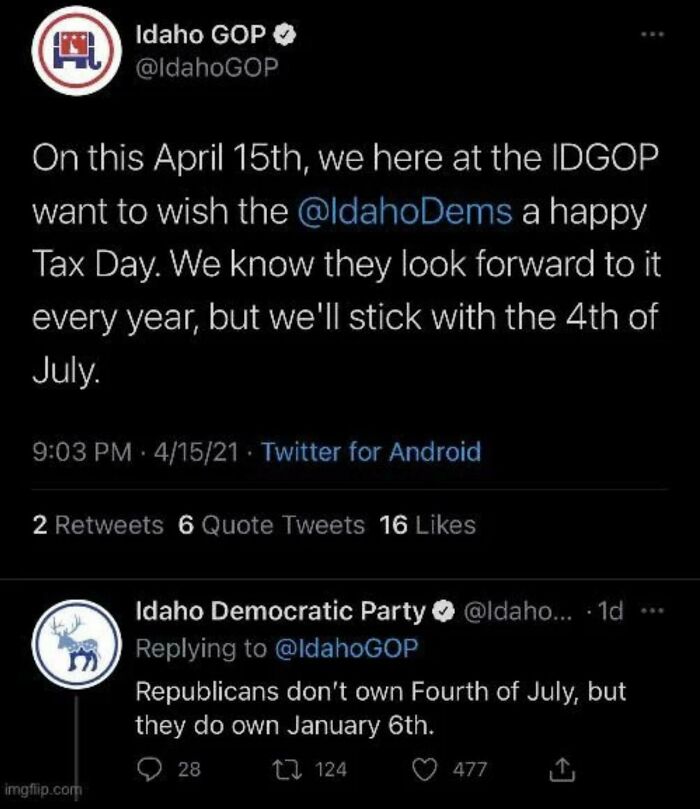This screenshot has height=809, width=700.
Task: View the 2 Retweets list
Action: (96, 525)
